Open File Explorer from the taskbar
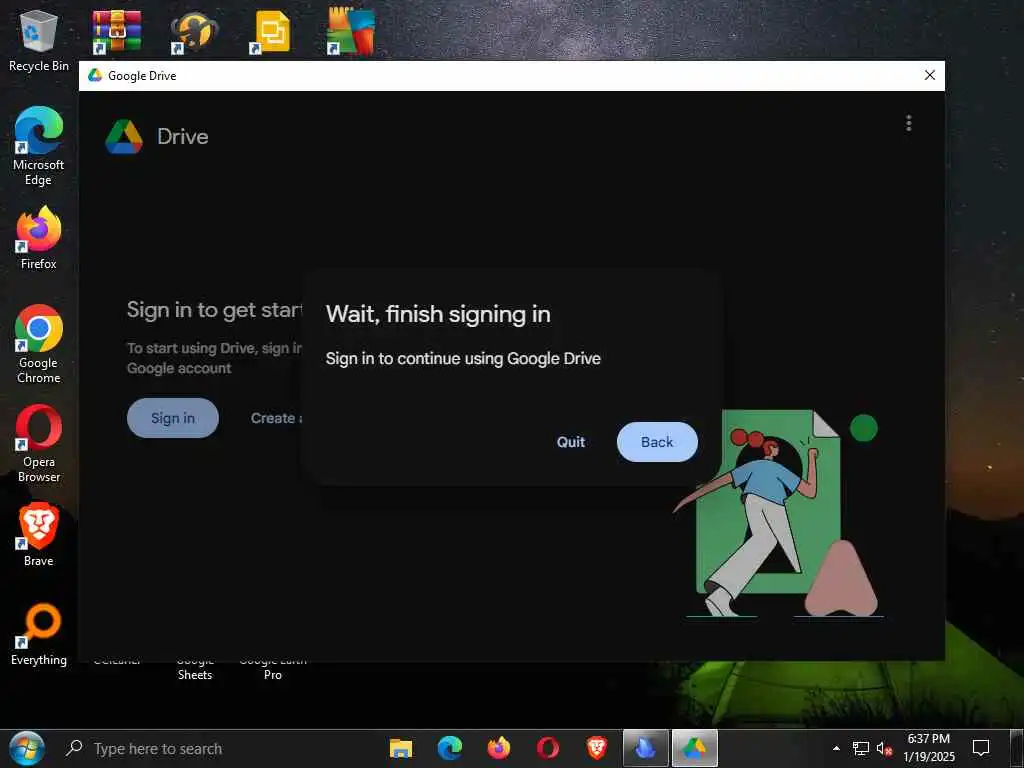Screen dimensions: 1024x768 click(x=400, y=748)
